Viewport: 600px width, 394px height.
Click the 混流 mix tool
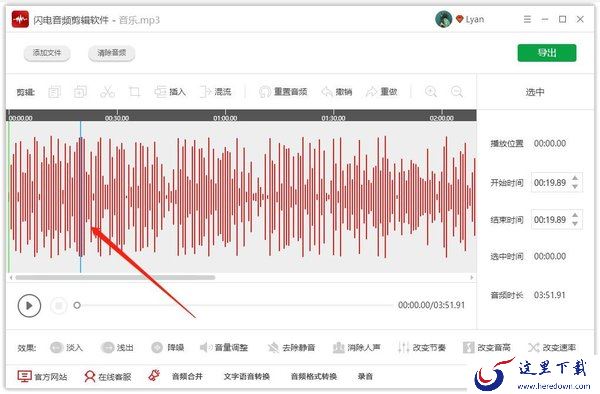pos(216,92)
